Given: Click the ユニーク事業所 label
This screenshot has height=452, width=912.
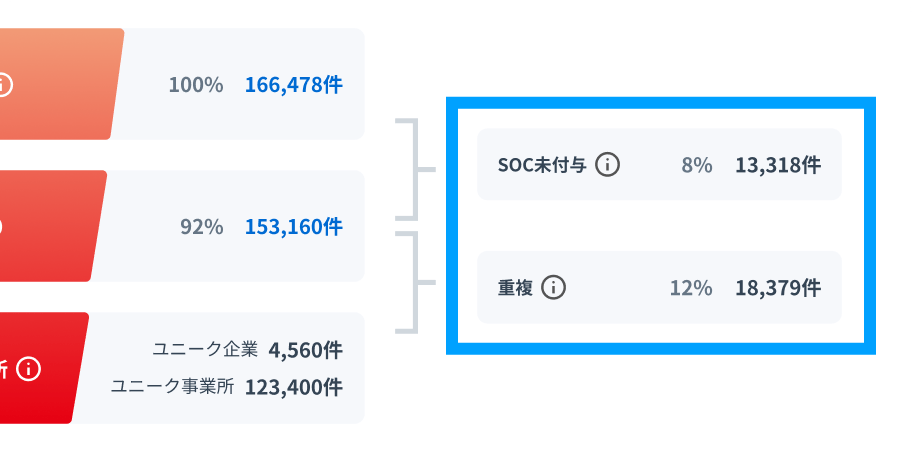Looking at the screenshot, I should click(172, 386).
